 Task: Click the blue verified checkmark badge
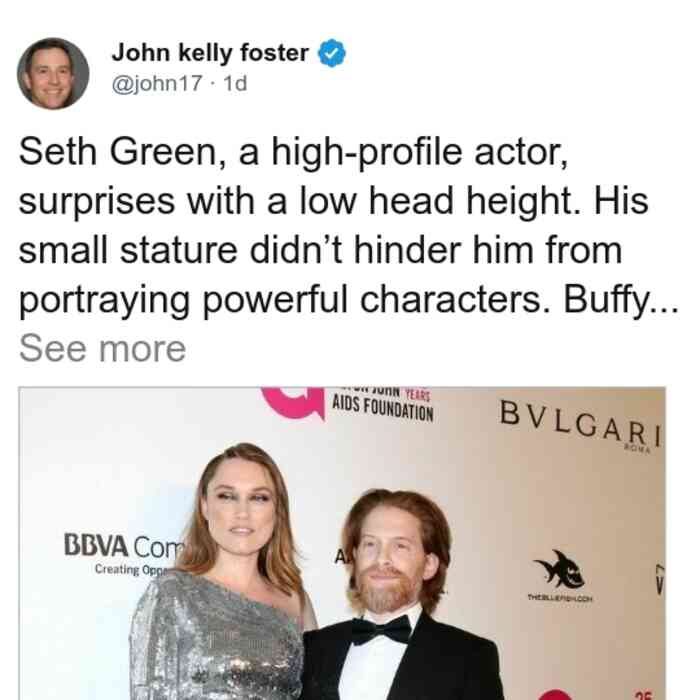[332, 53]
